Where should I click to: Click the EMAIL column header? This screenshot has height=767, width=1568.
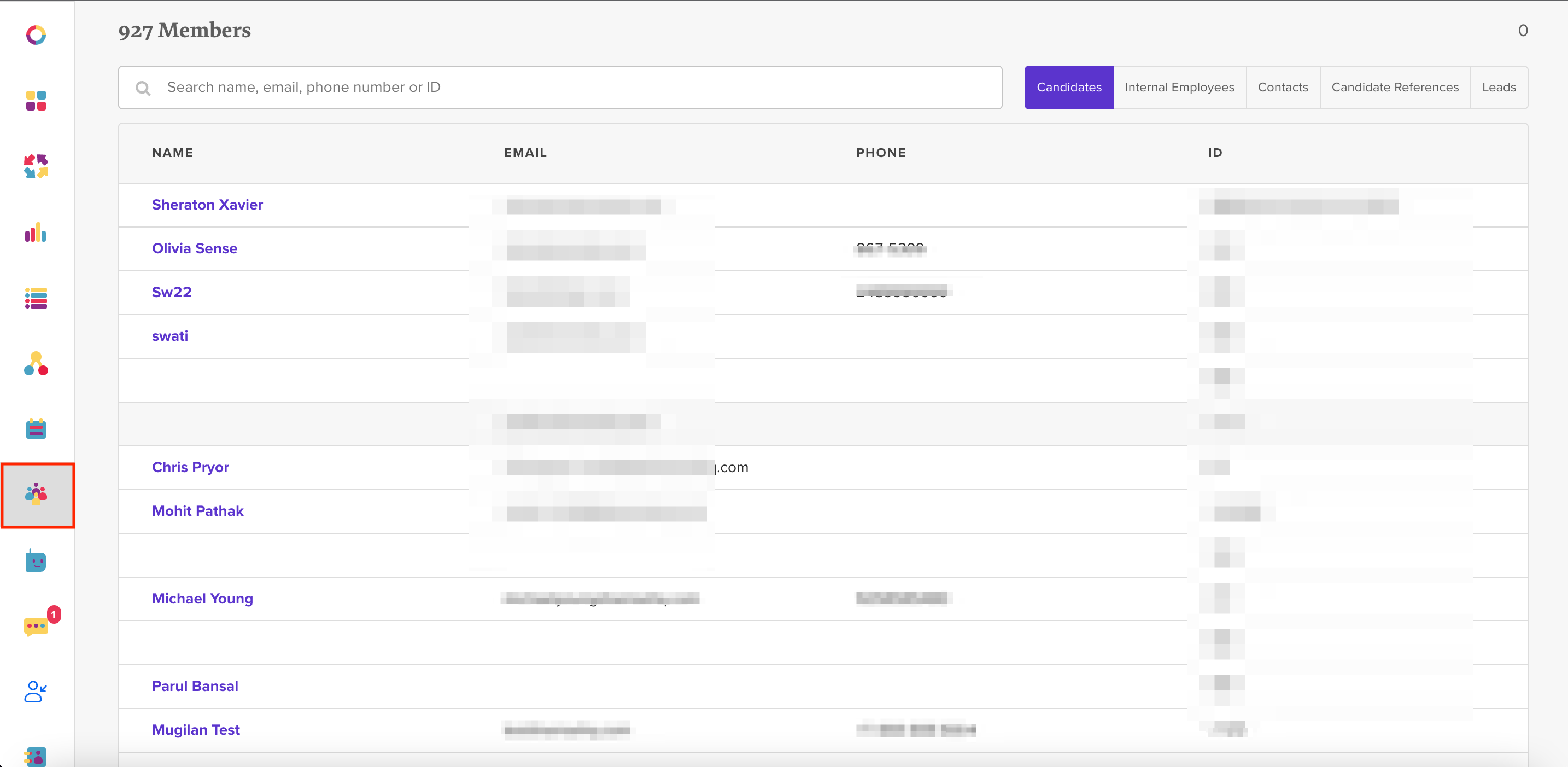point(525,153)
